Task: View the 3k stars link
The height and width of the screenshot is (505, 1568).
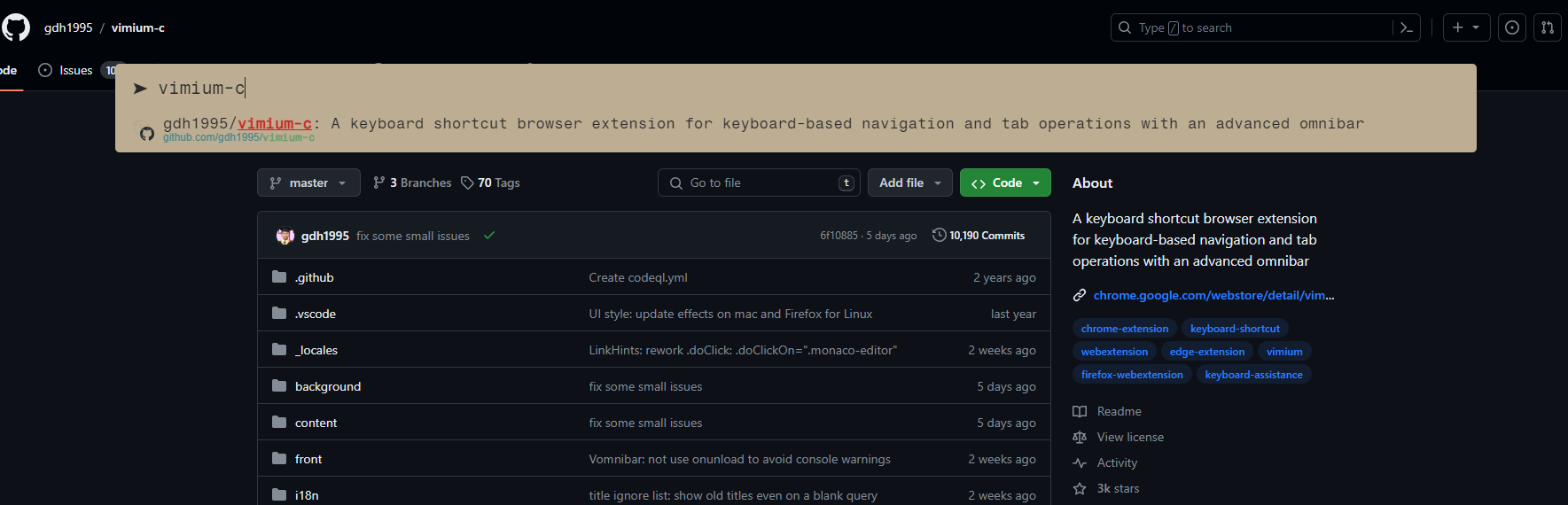Action: [1118, 488]
